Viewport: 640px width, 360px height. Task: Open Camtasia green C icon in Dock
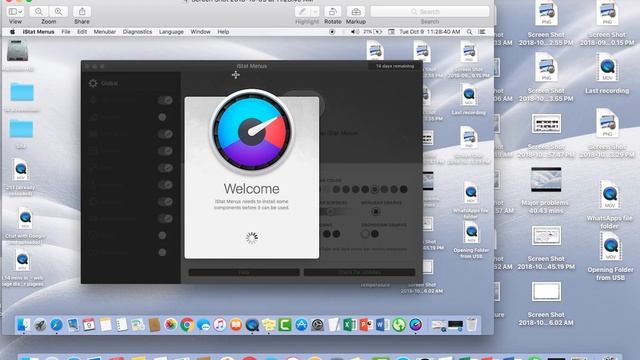point(285,325)
